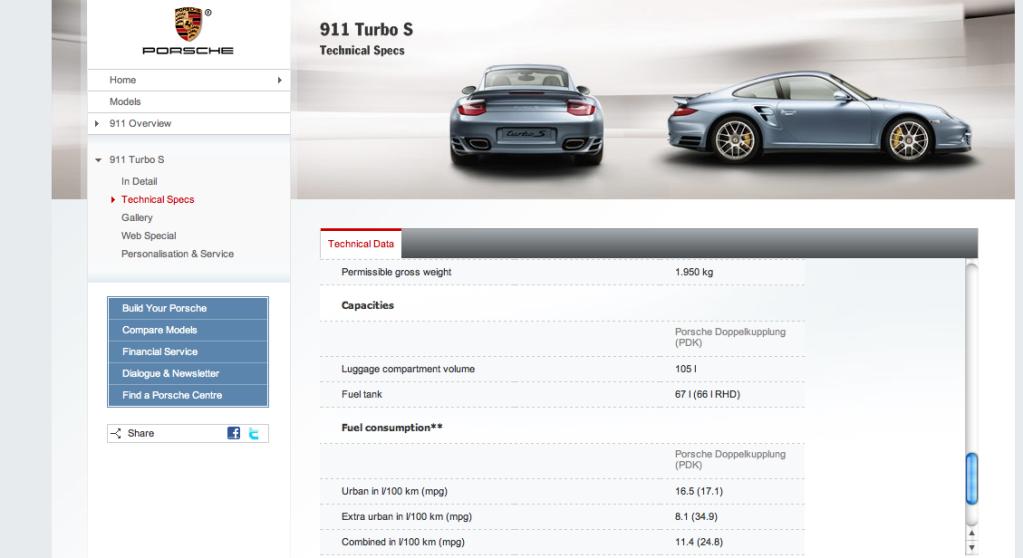Viewport: 1023px width, 558px height.
Task: Click the 1.950 kg value
Action: (694, 272)
